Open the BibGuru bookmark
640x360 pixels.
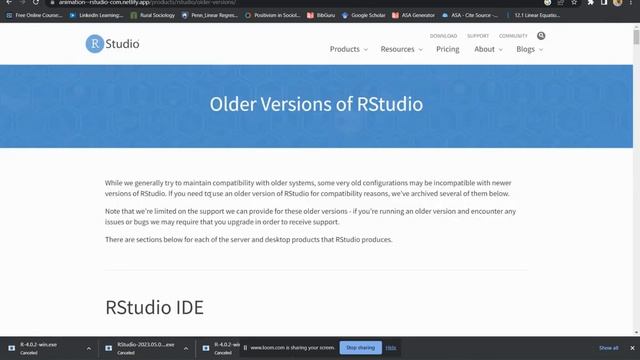point(321,15)
